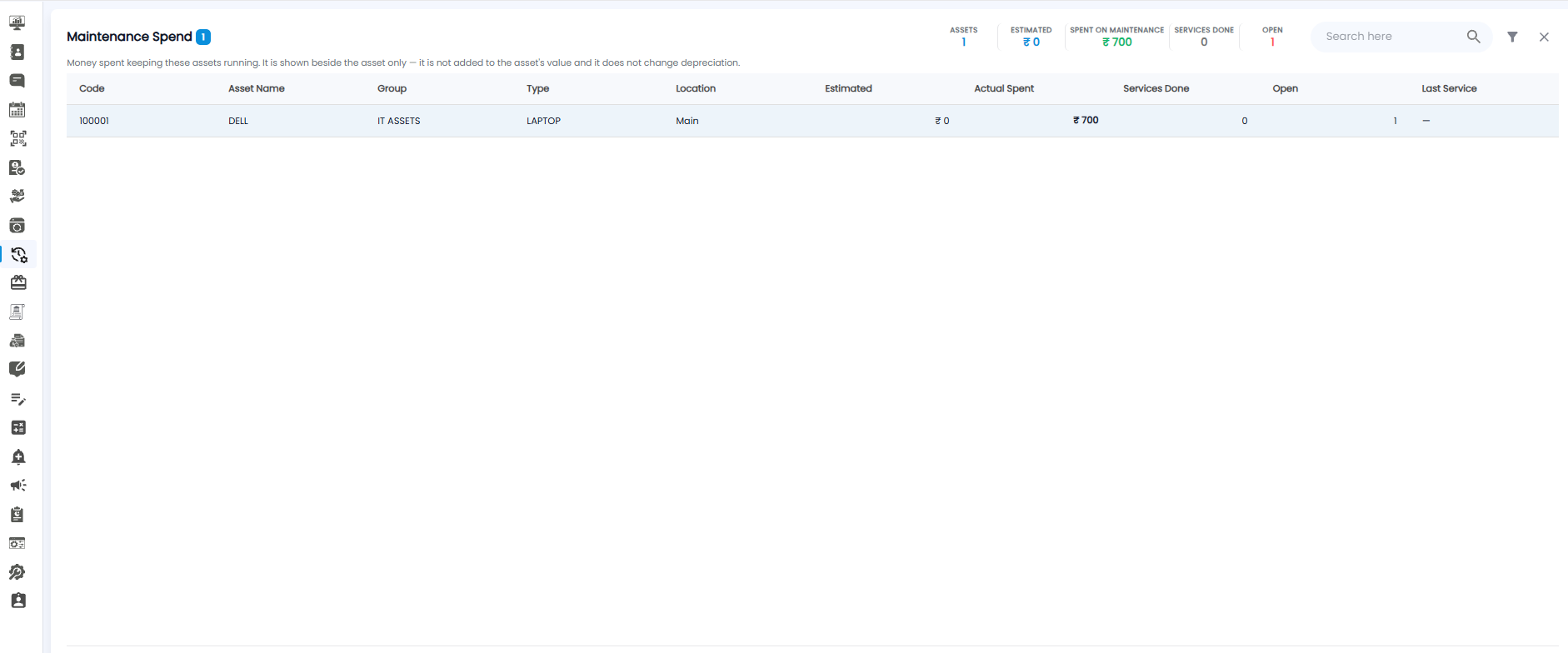
Task: Open the user ID badge sidebar icon
Action: tap(18, 601)
